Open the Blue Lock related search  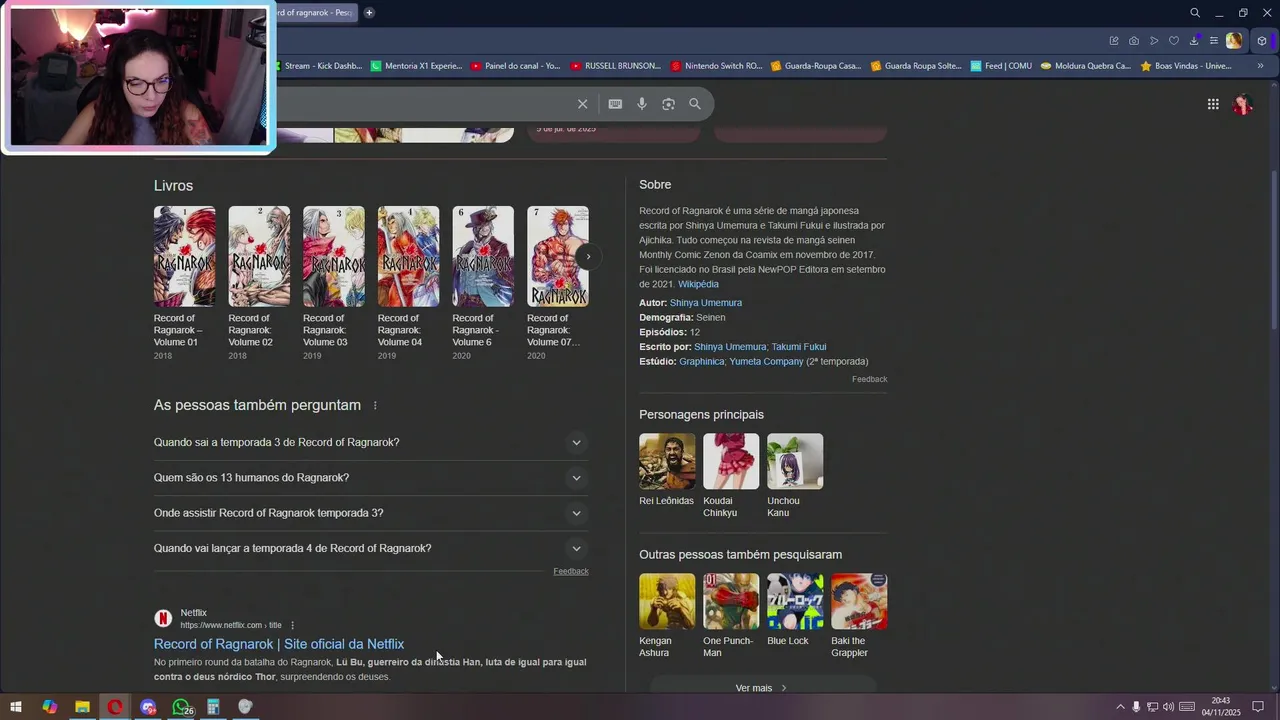coord(795,601)
